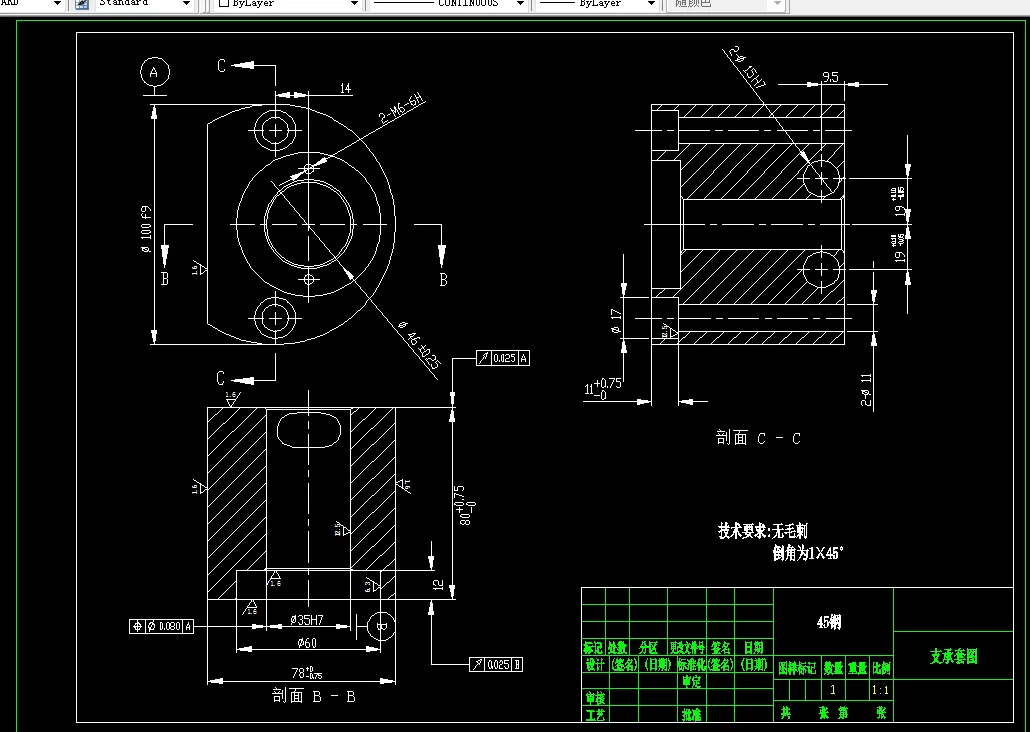
Task: Click the 标记 title block cell
Action: click(x=593, y=648)
